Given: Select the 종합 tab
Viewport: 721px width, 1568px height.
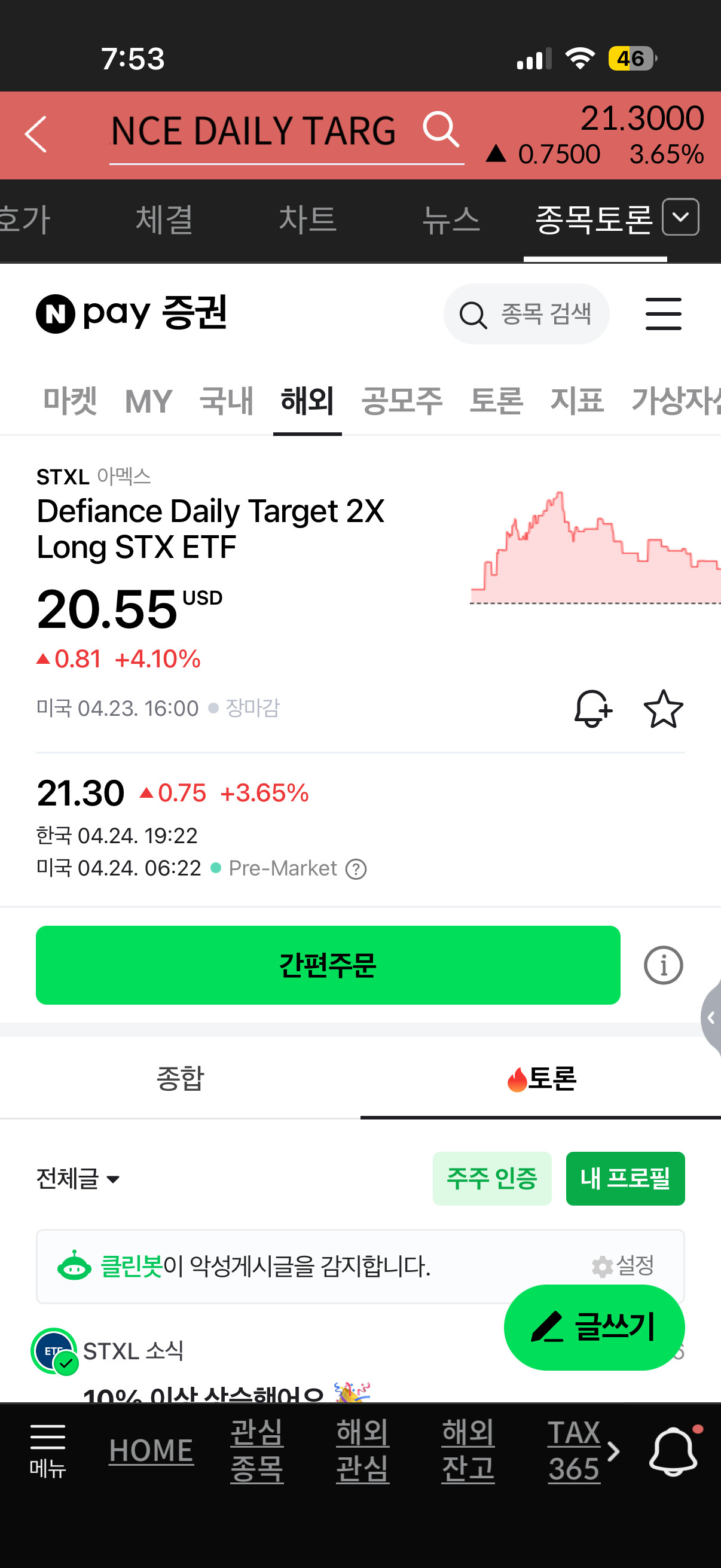Looking at the screenshot, I should [x=180, y=1079].
